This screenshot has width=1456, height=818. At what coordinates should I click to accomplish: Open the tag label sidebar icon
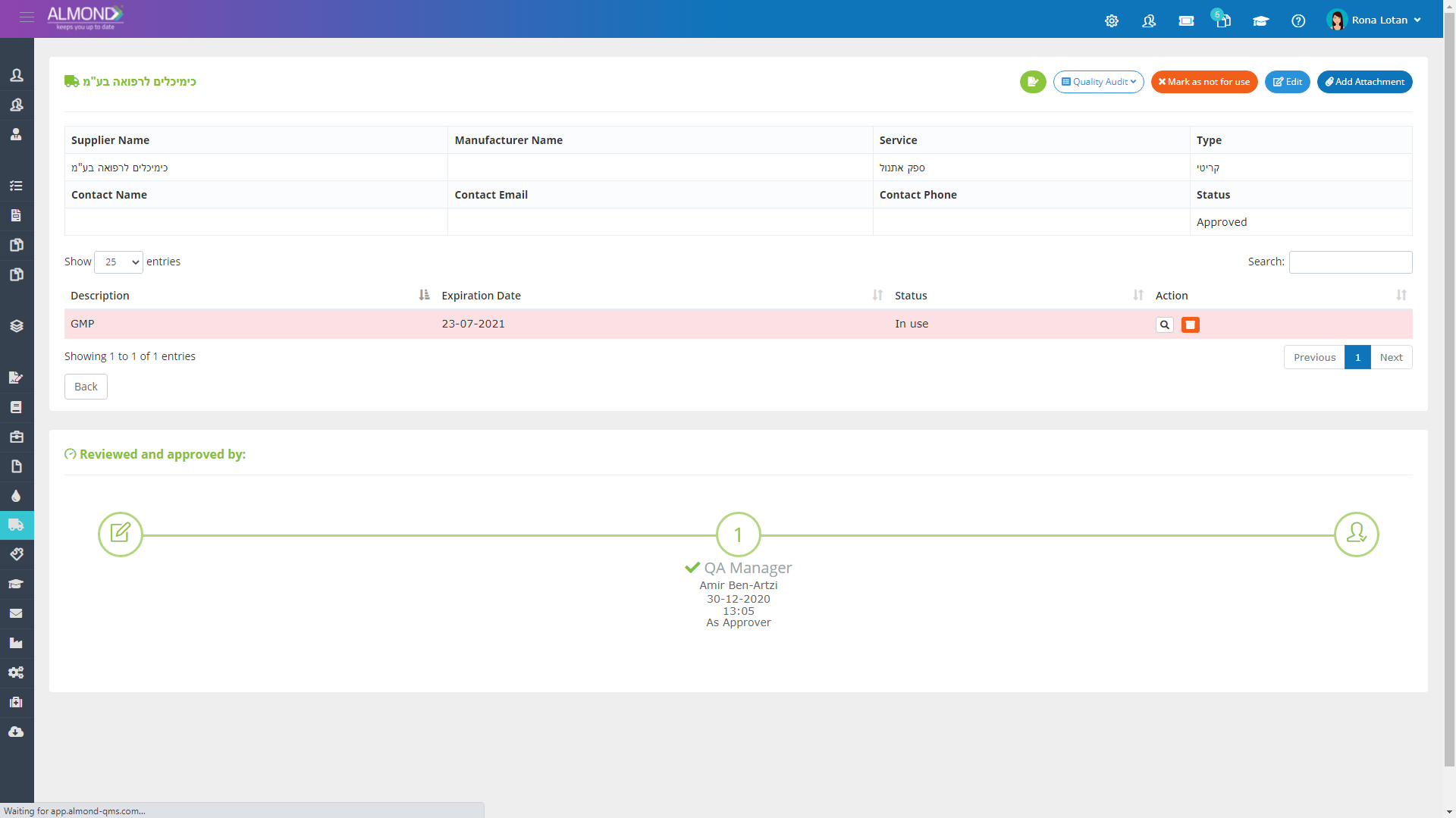(x=16, y=554)
